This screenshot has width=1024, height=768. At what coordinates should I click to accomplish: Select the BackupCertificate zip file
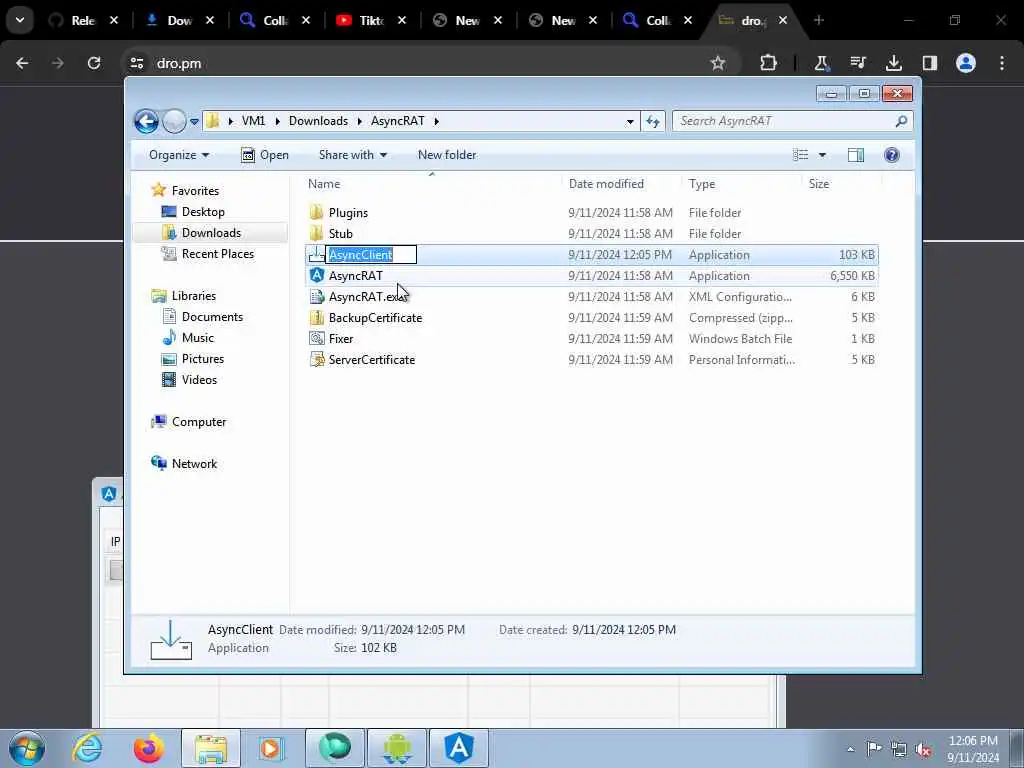tap(375, 317)
